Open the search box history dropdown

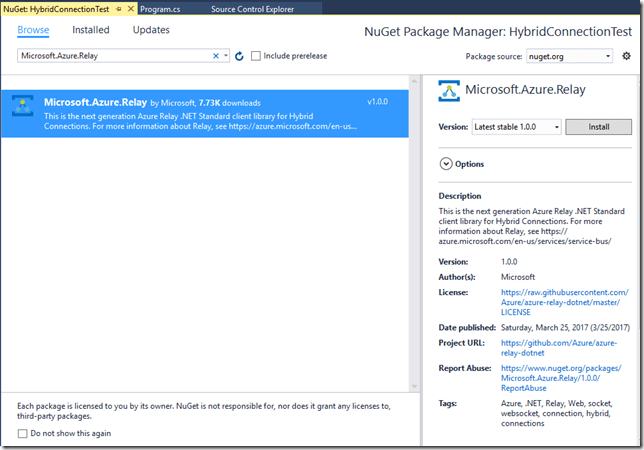[x=227, y=56]
